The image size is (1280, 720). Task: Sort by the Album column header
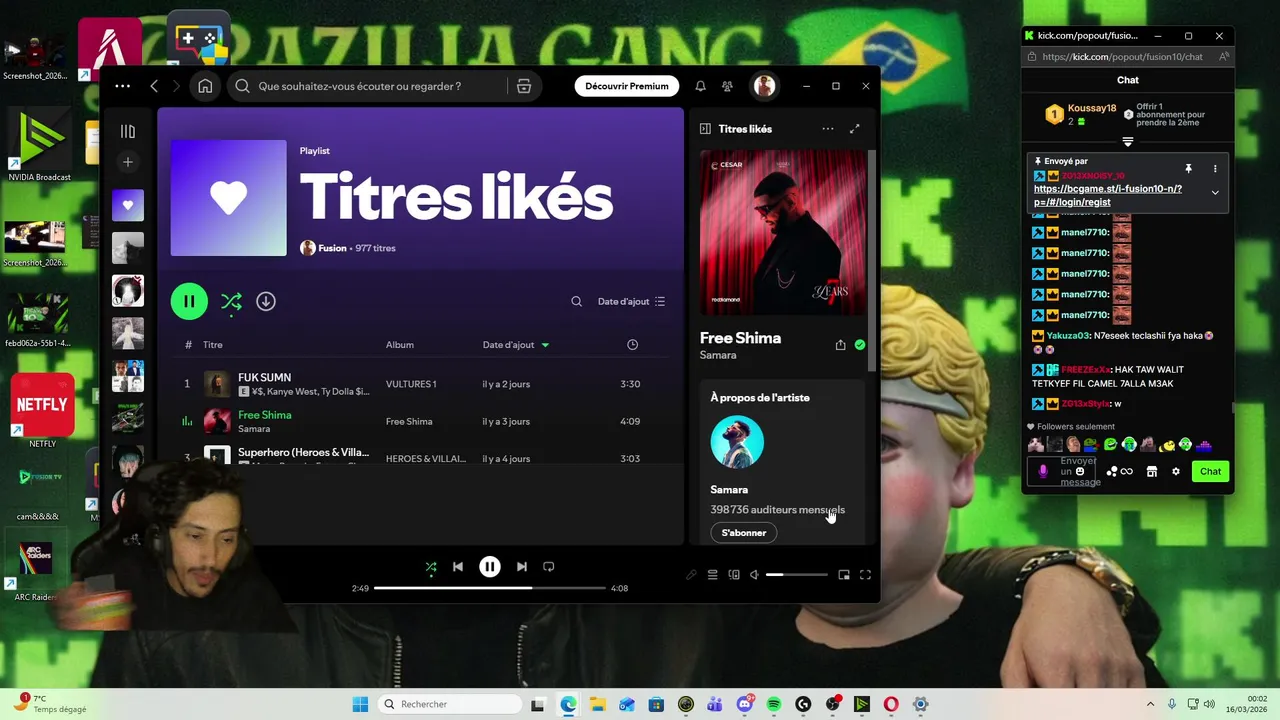coord(400,345)
